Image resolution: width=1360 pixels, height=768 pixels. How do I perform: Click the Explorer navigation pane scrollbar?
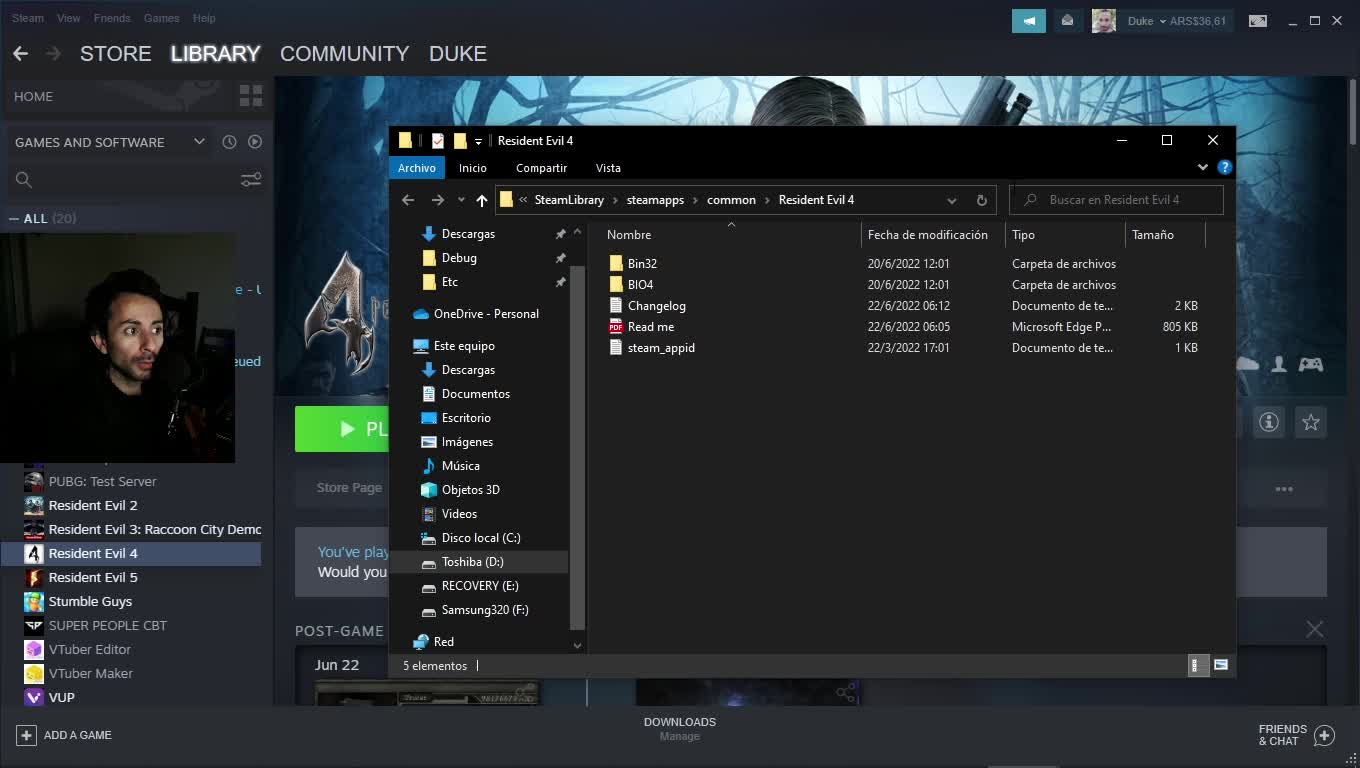click(577, 448)
